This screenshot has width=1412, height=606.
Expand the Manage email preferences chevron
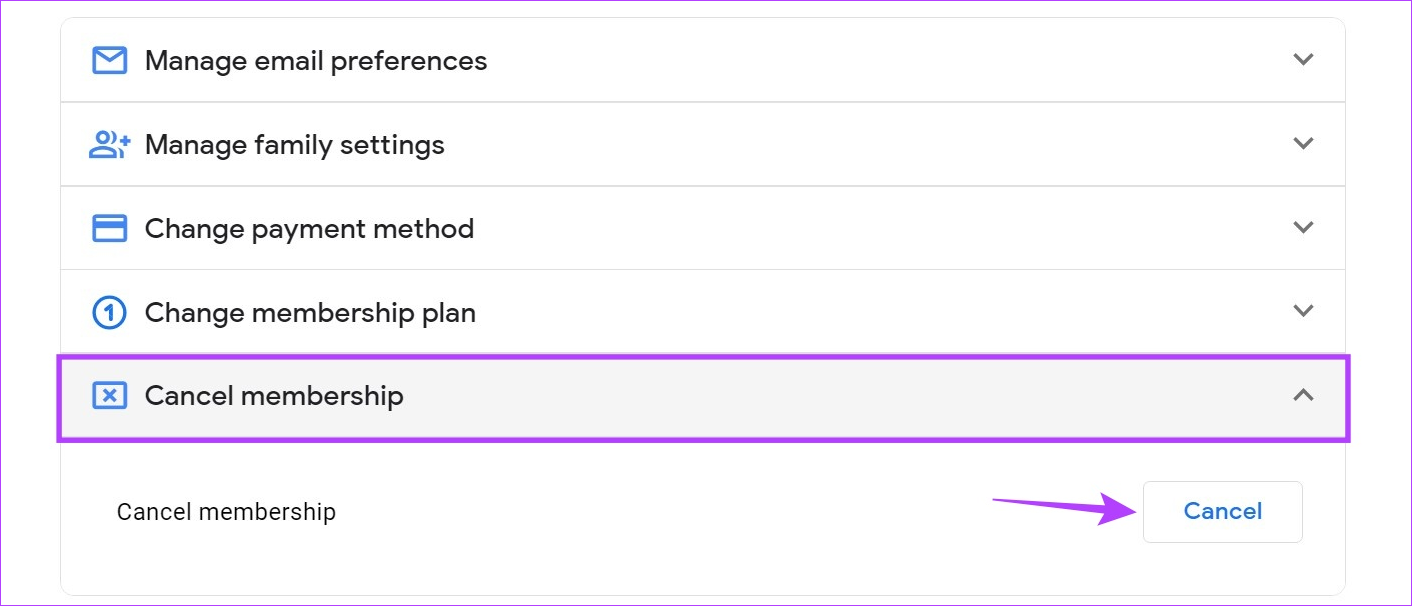pos(1303,59)
